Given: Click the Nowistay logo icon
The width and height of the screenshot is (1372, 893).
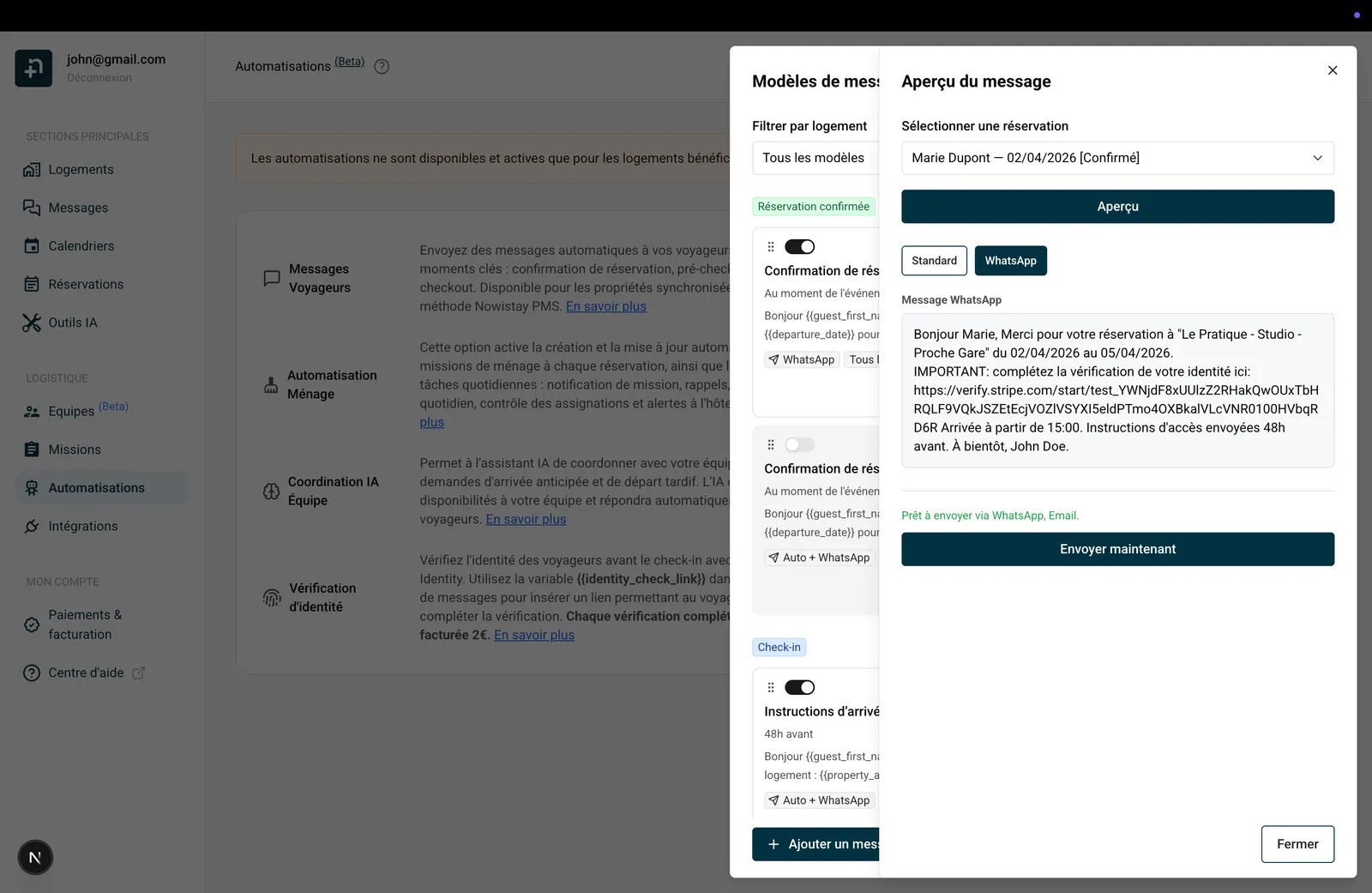Looking at the screenshot, I should click(x=33, y=68).
